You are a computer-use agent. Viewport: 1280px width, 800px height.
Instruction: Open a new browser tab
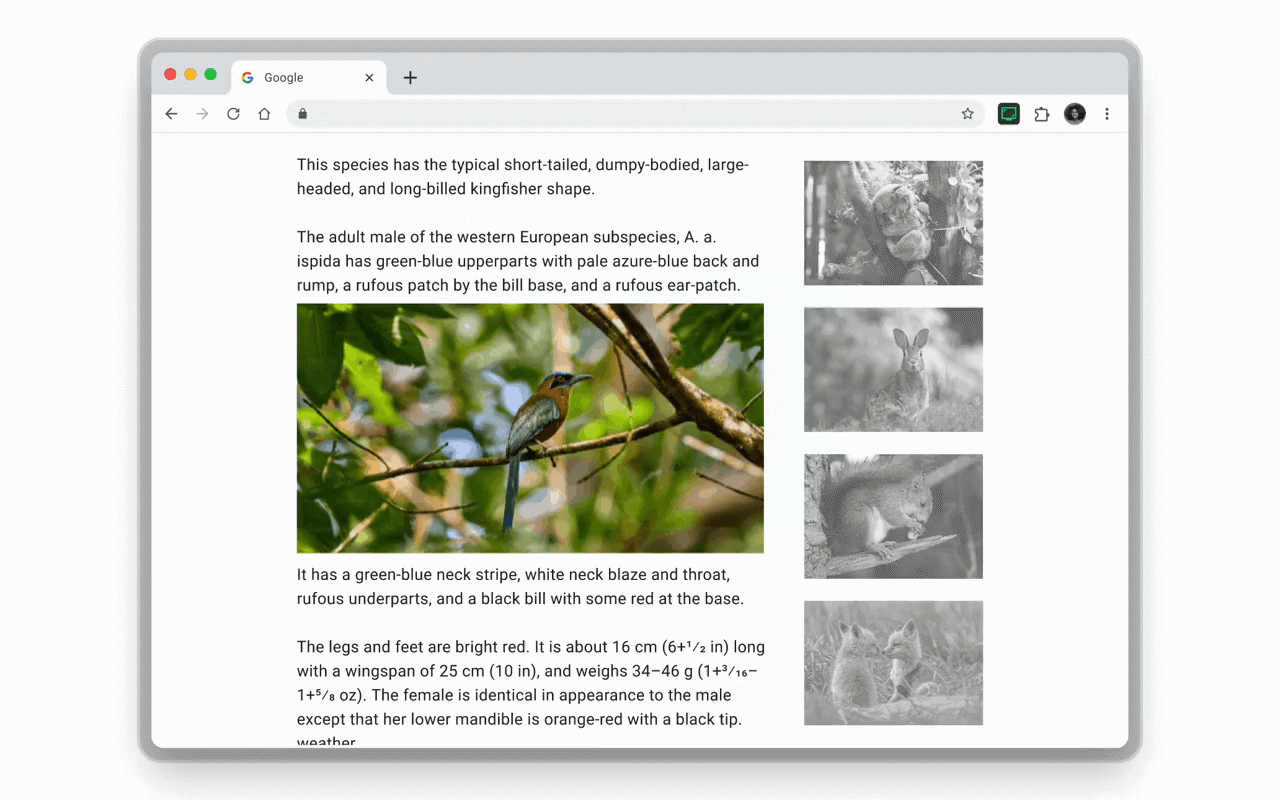(410, 77)
